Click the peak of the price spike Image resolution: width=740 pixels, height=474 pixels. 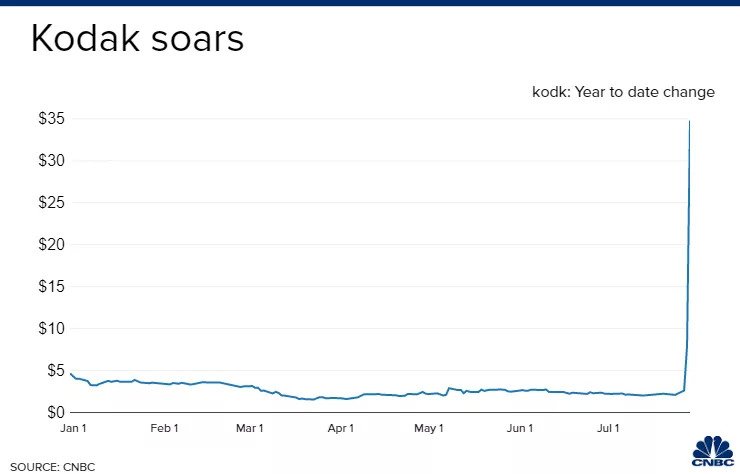tap(690, 121)
